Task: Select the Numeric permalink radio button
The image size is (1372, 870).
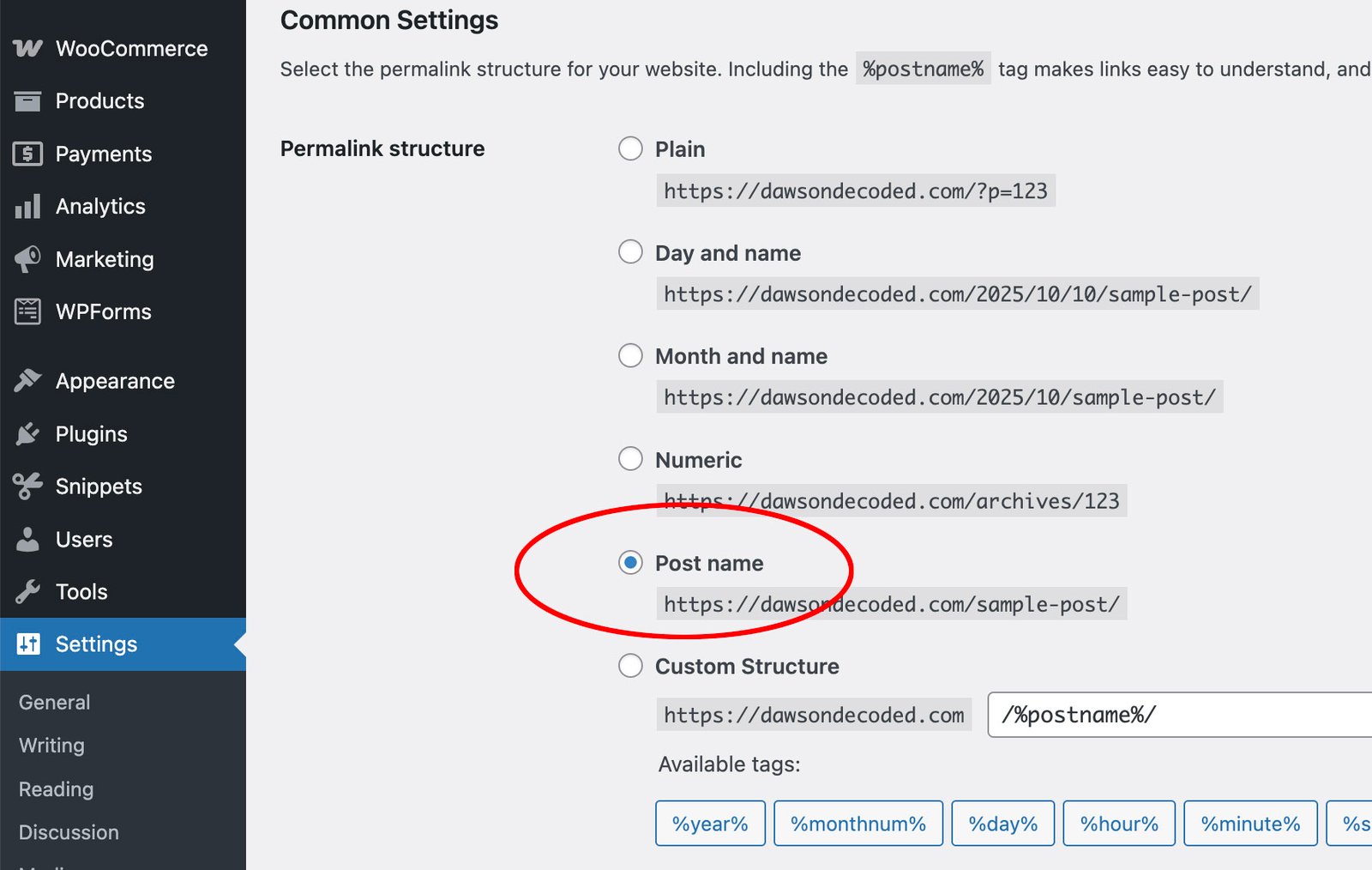Action: click(630, 459)
